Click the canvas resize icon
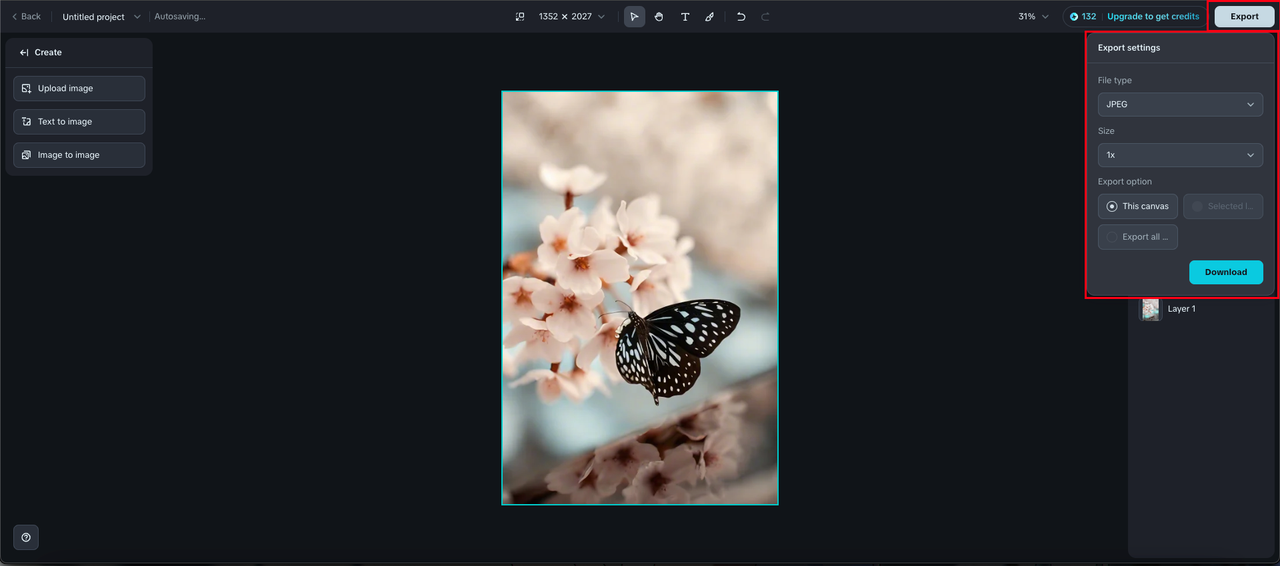 point(520,17)
